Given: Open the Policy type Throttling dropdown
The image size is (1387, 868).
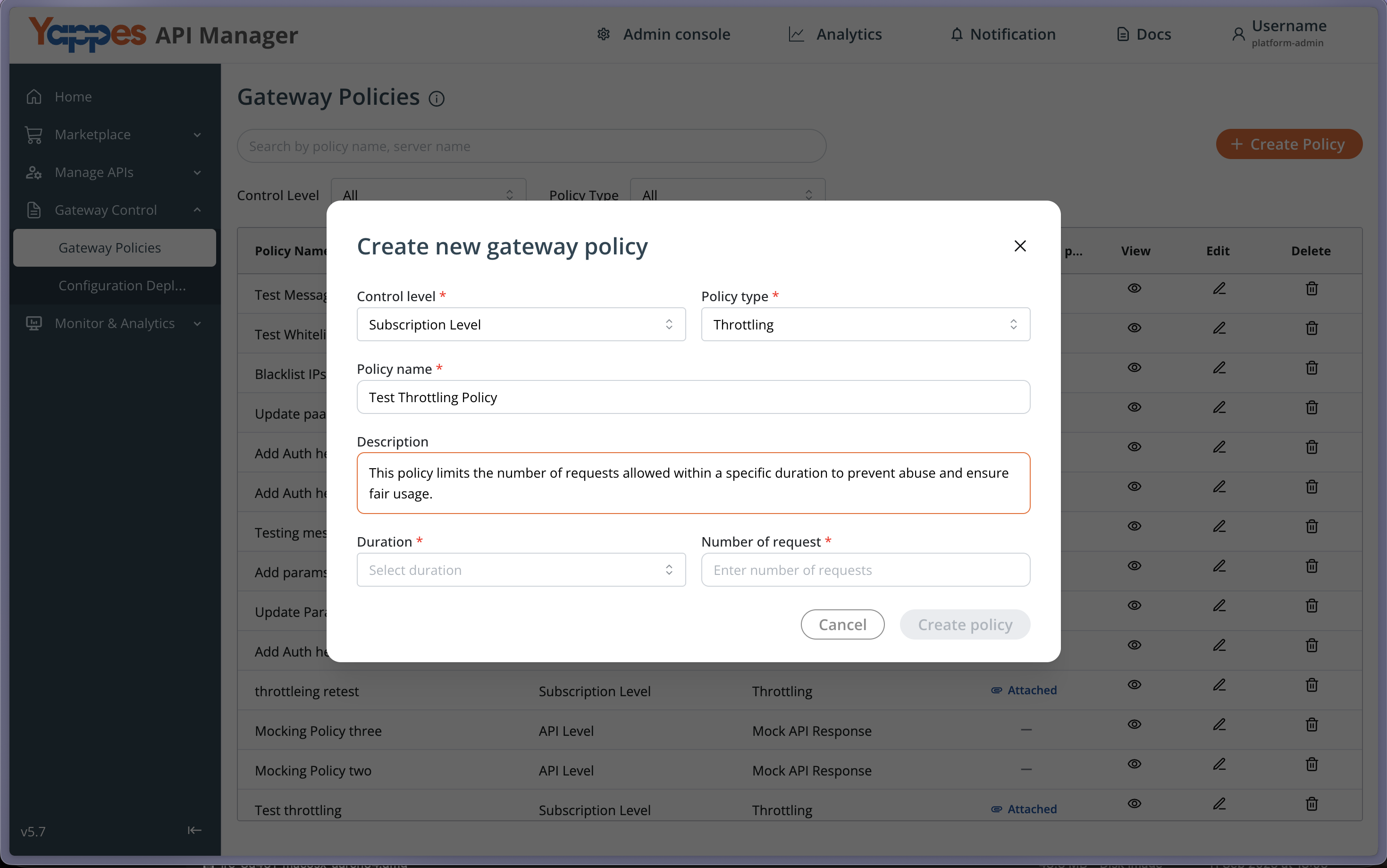Looking at the screenshot, I should coord(866,324).
